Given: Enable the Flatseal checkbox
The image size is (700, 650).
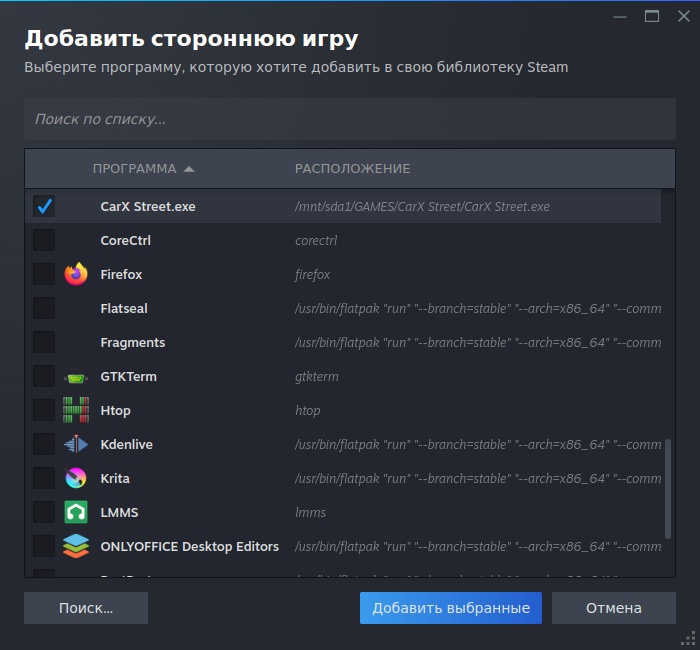Looking at the screenshot, I should (44, 308).
